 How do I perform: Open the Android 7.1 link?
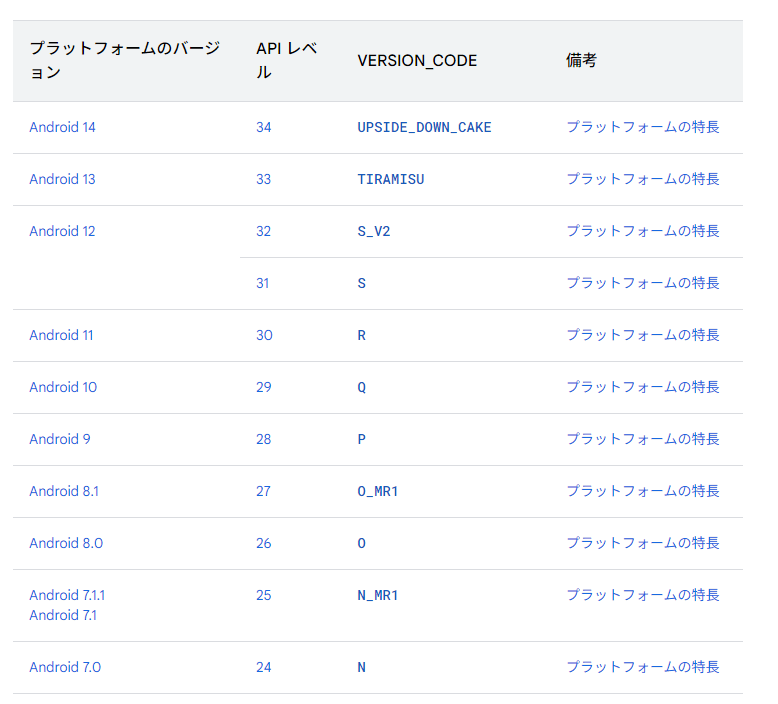tap(63, 616)
